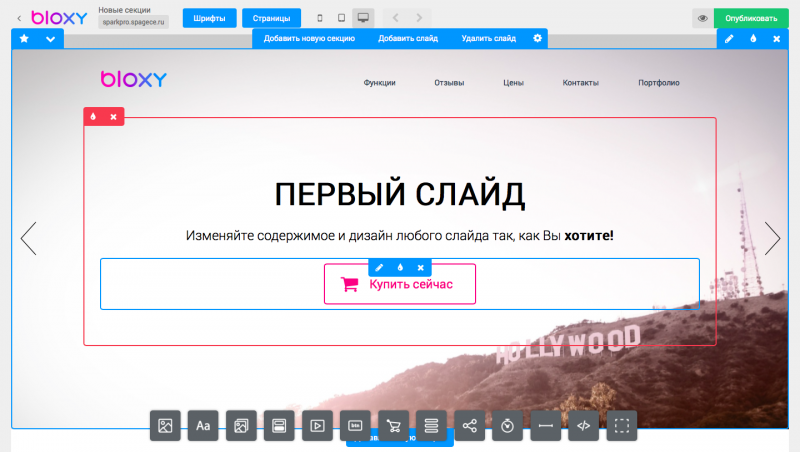800x452 pixels.
Task: Click pencil edit icon above the button
Action: click(380, 267)
